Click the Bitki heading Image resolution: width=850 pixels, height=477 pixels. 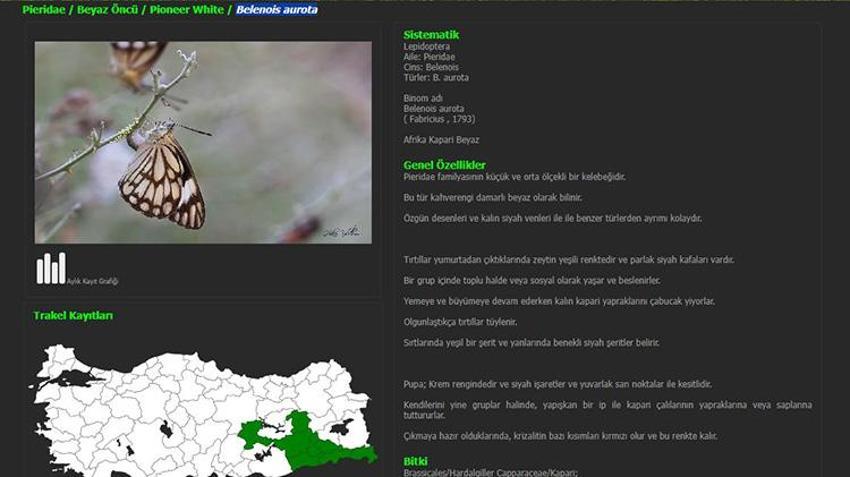click(415, 461)
